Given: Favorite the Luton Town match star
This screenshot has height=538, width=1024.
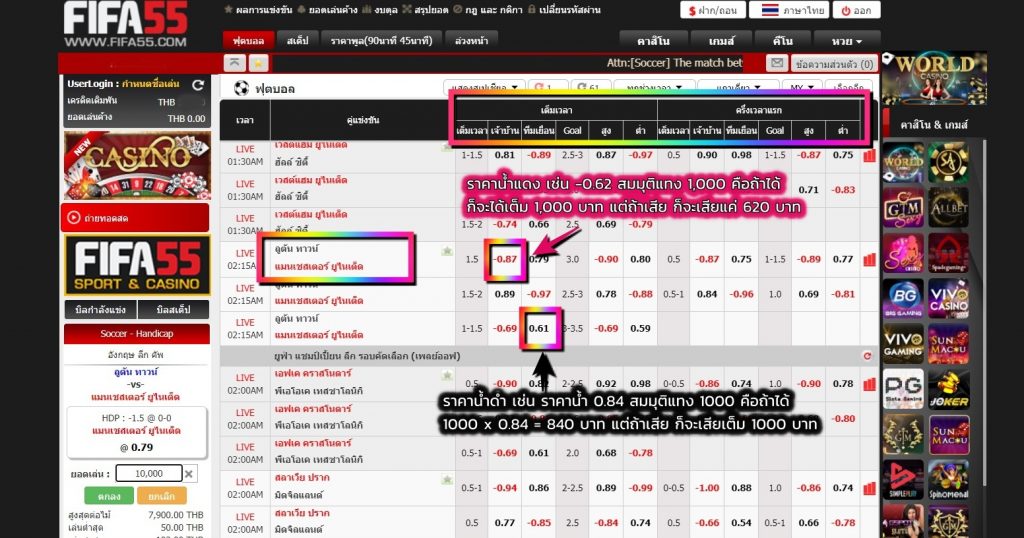Looking at the screenshot, I should tap(447, 251).
